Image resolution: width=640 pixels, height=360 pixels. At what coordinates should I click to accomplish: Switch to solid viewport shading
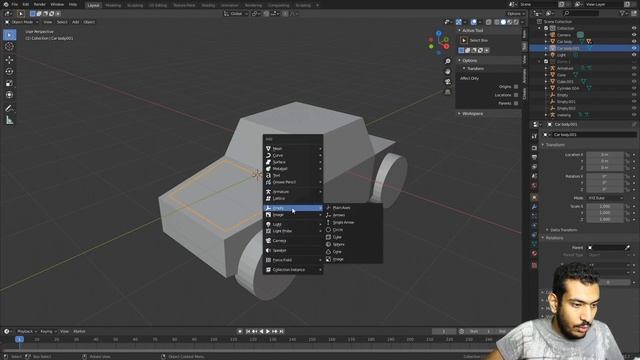(x=503, y=22)
